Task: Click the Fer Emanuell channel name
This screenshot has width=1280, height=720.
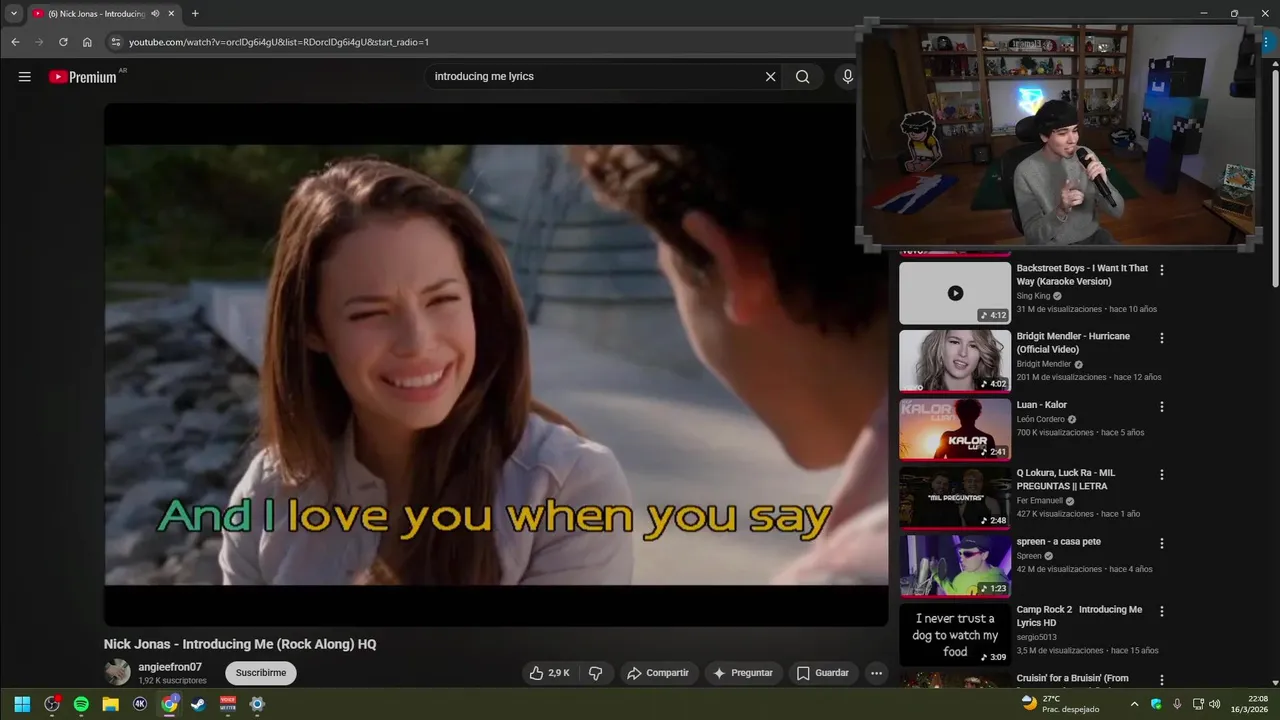Action: click(1039, 501)
